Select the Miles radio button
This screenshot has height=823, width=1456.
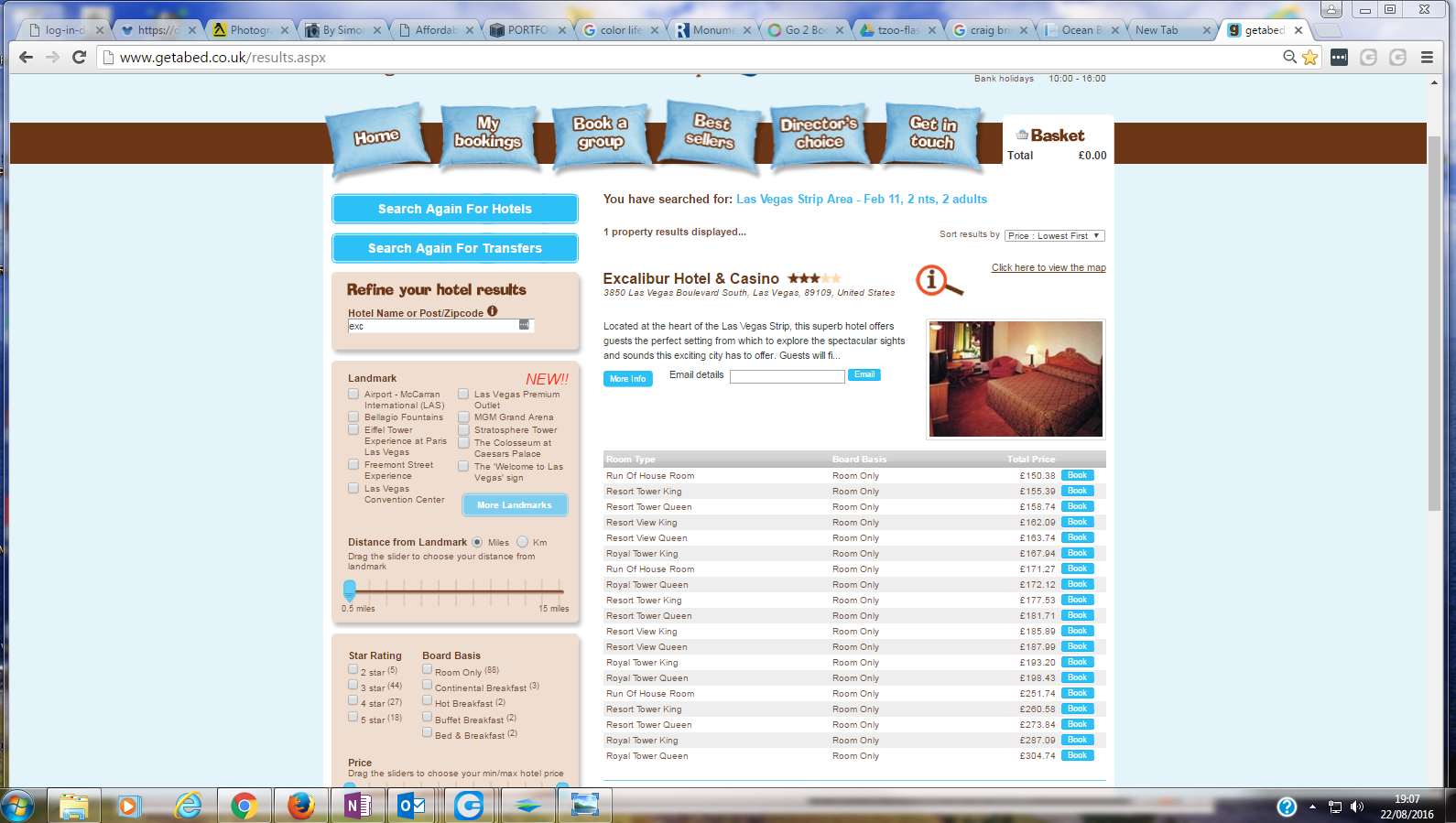coord(477,542)
